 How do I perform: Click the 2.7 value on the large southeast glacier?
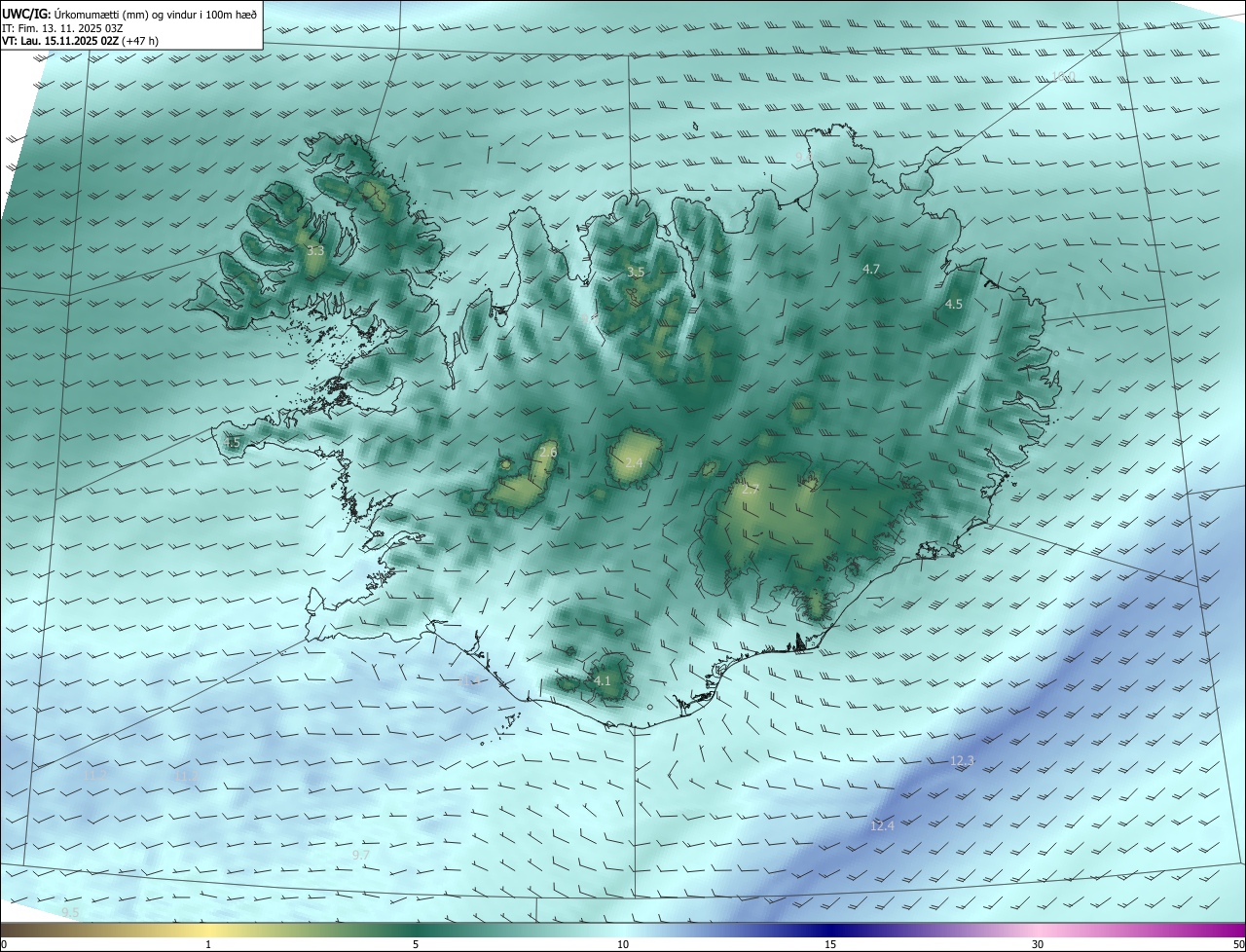[750, 490]
